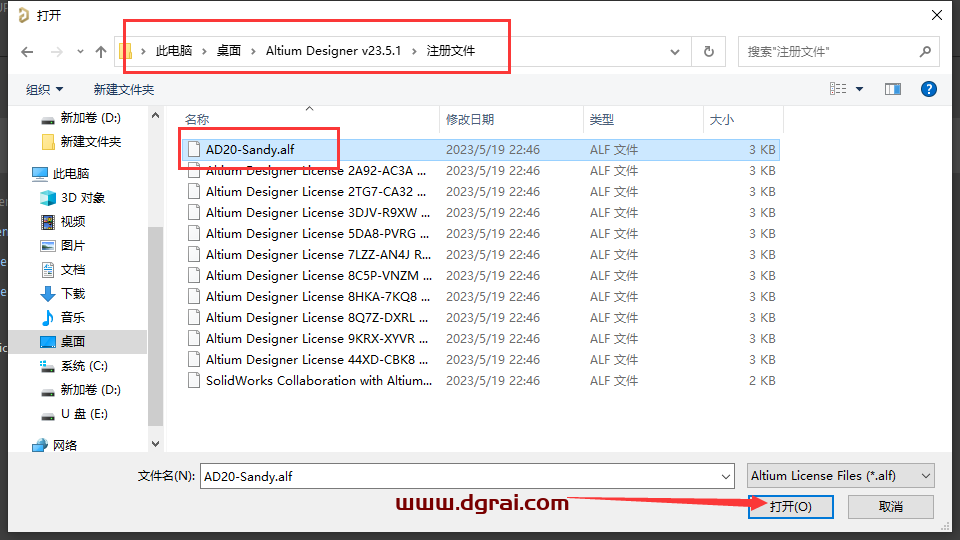
Task: Open 文档 in the sidebar
Action: (63, 270)
